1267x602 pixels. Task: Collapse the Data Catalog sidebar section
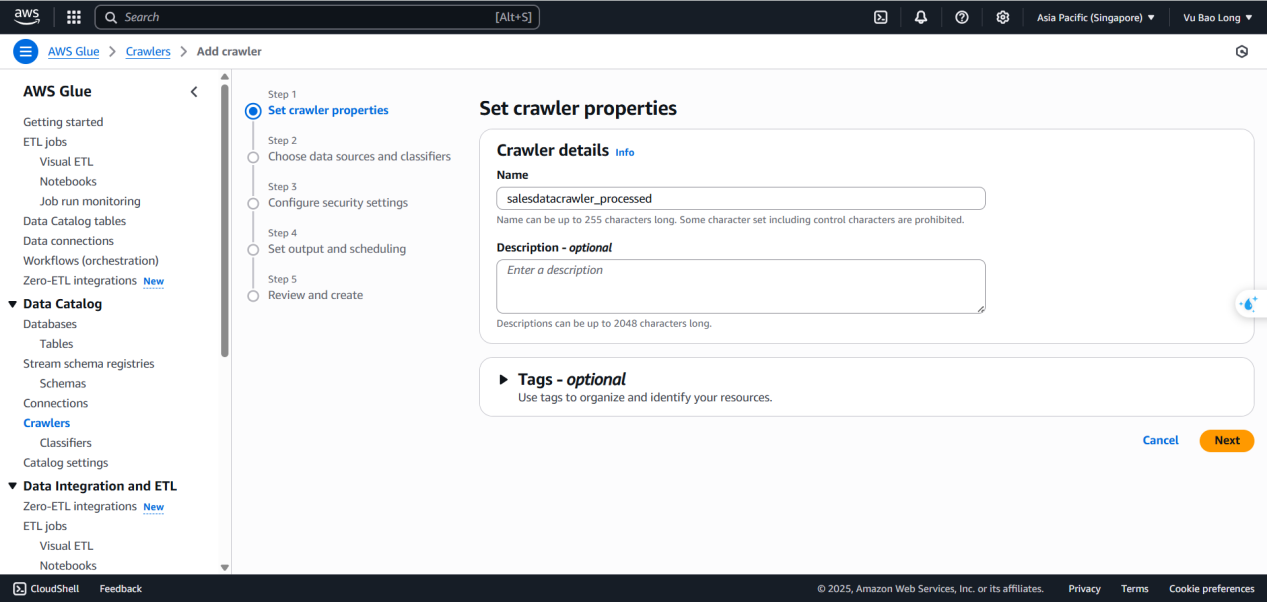[12, 304]
